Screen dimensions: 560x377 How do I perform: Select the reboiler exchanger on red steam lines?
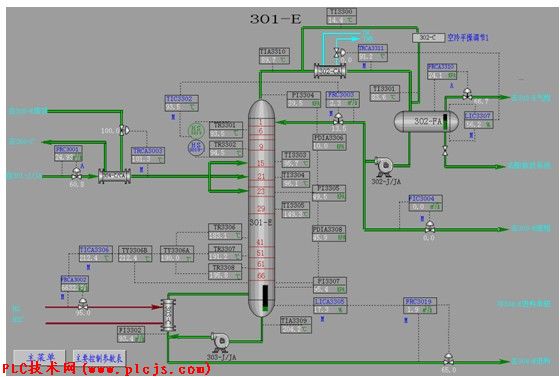coord(168,315)
